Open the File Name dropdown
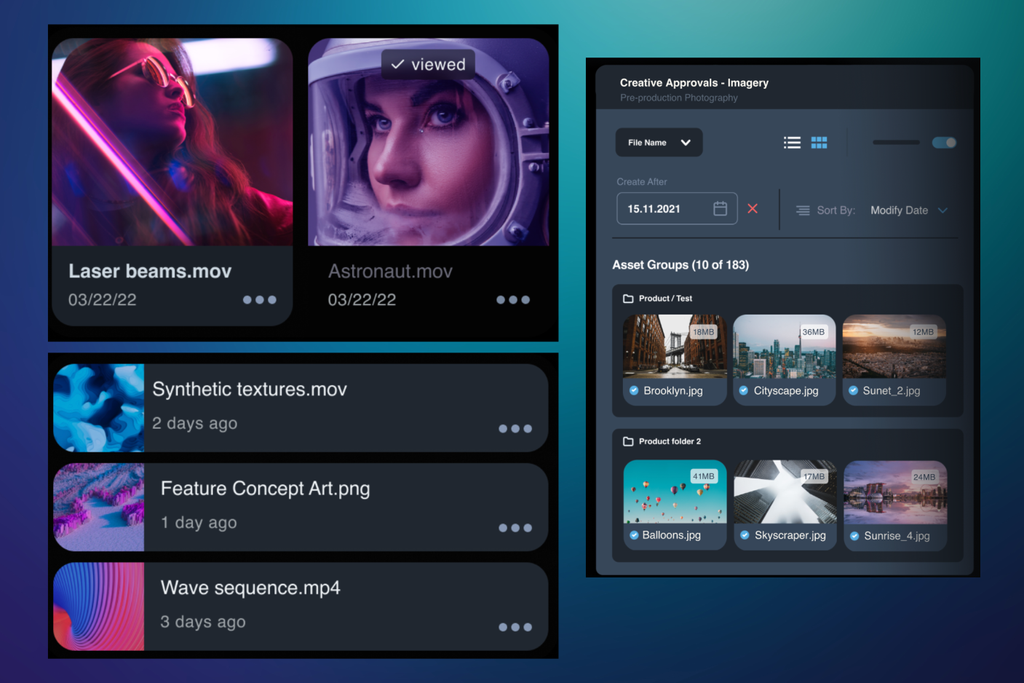Viewport: 1024px width, 683px height. pyautogui.click(x=658, y=142)
